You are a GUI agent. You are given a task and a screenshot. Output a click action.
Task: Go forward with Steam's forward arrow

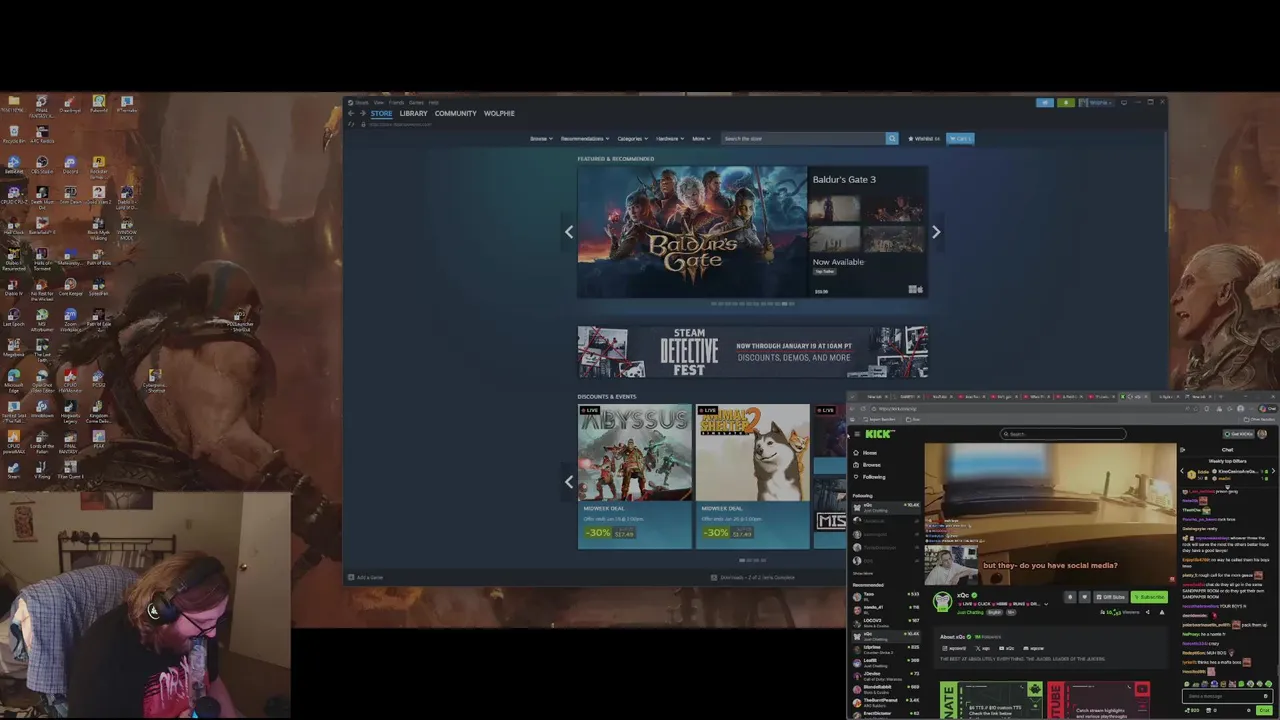[363, 113]
